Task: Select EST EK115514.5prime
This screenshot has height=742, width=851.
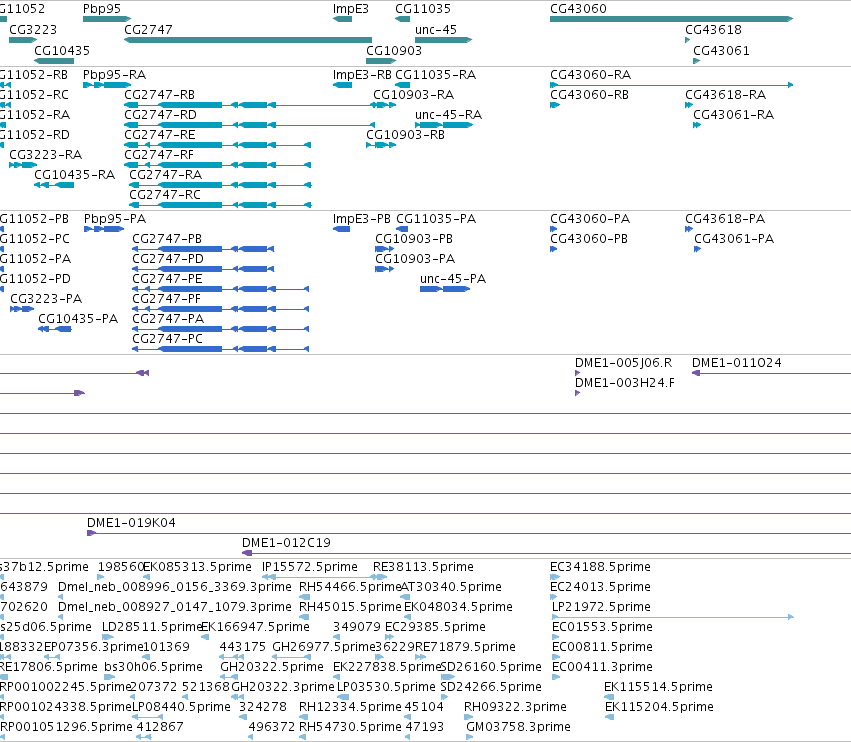Action: pyautogui.click(x=658, y=687)
